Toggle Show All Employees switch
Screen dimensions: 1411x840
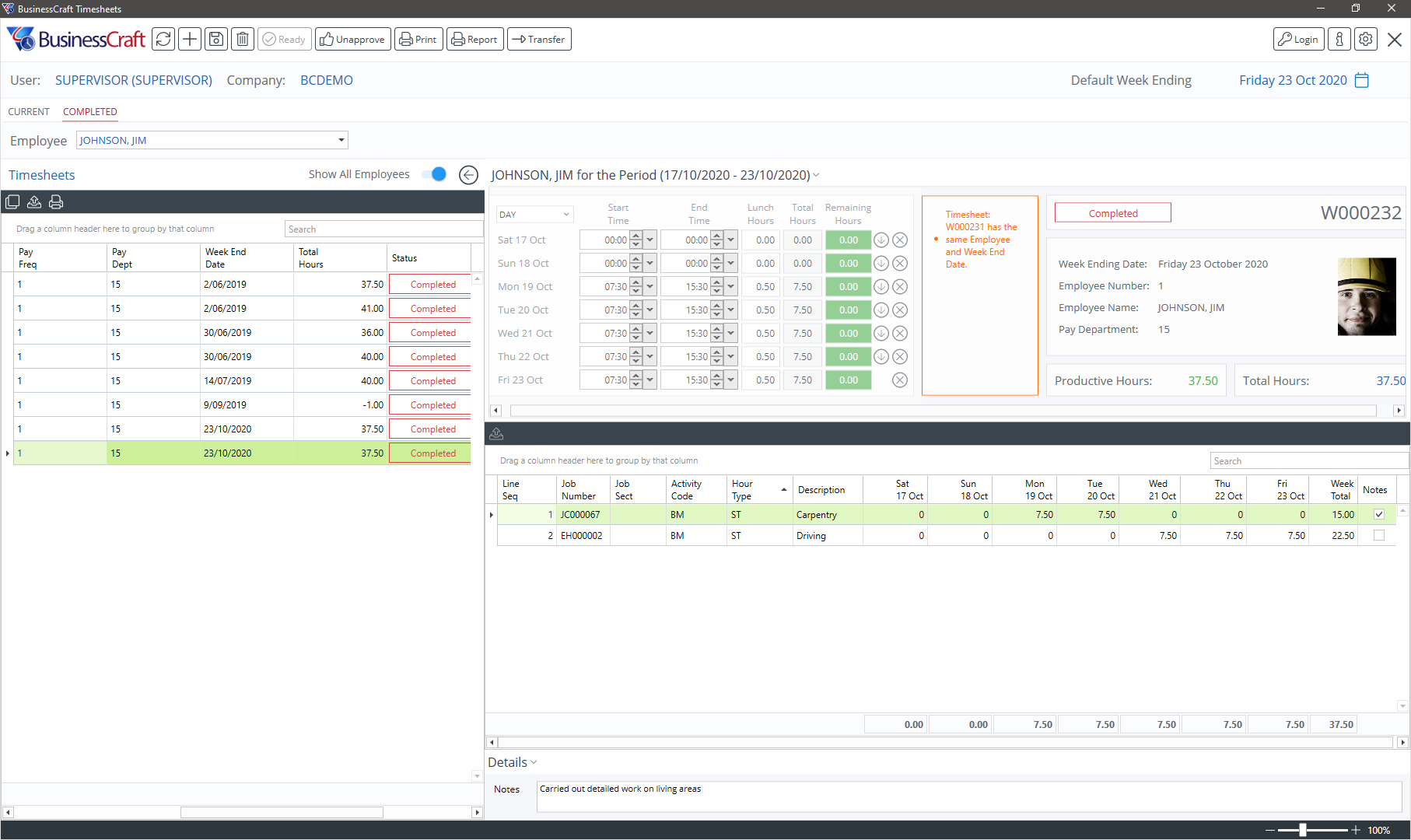(x=435, y=174)
